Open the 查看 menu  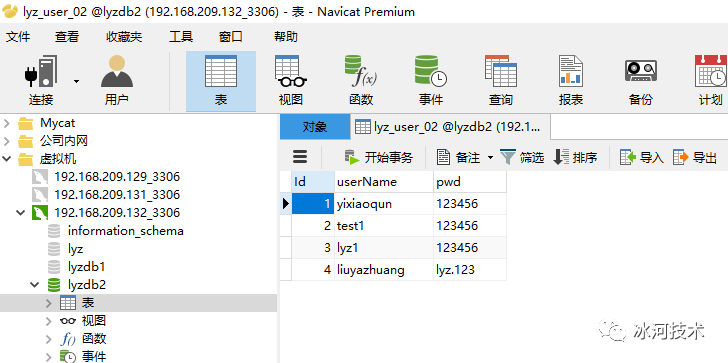67,37
